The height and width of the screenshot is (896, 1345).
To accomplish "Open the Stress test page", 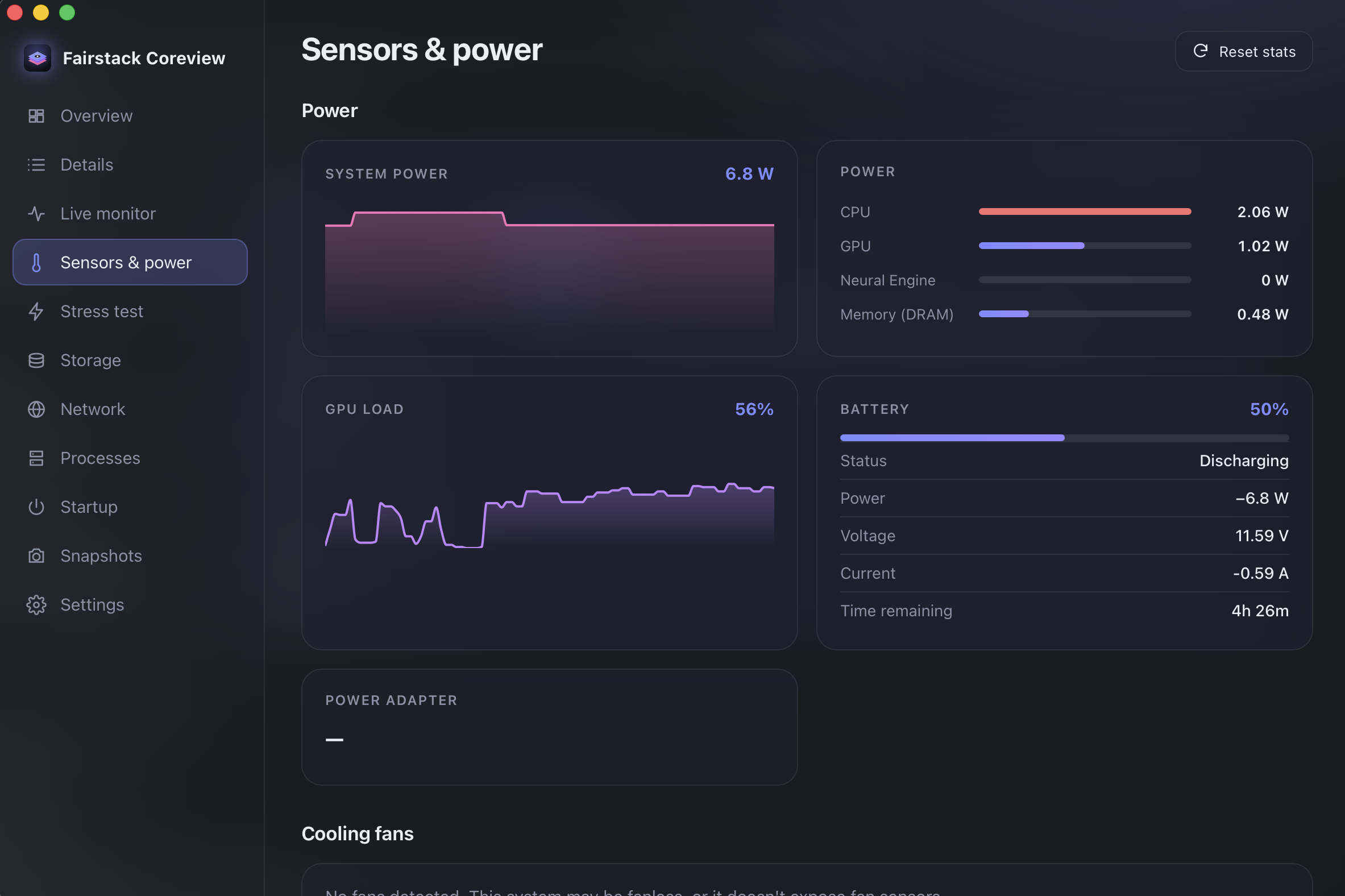I will [x=130, y=312].
